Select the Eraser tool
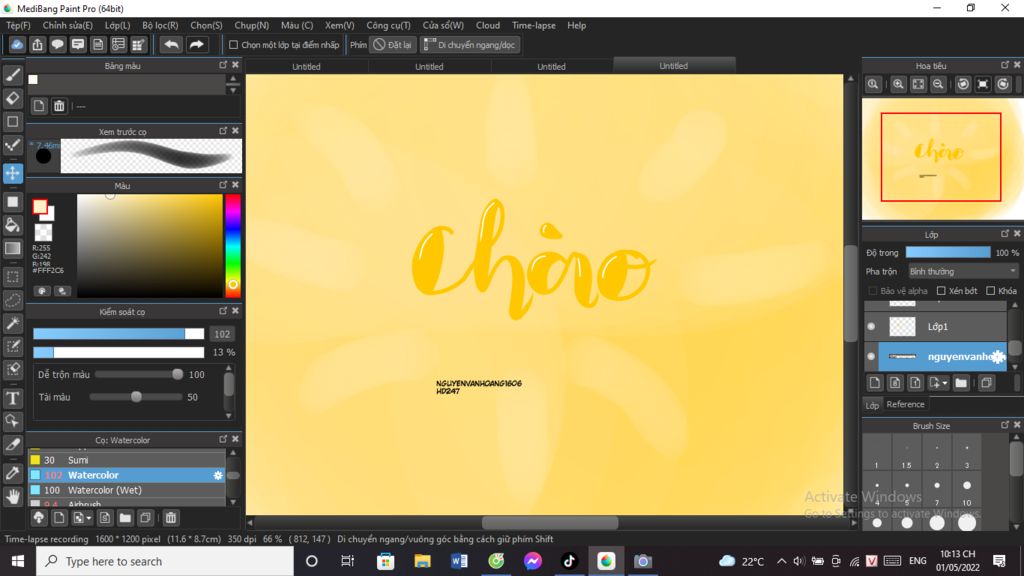 pyautogui.click(x=12, y=98)
